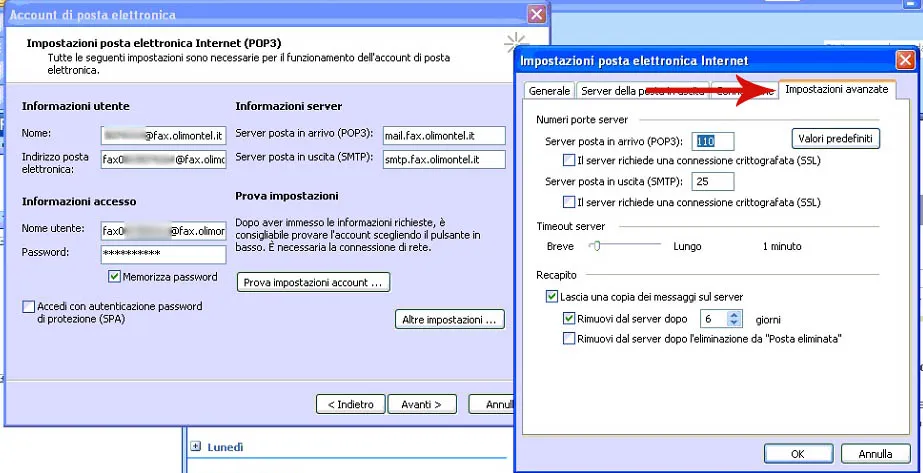The width and height of the screenshot is (923, 473).
Task: Enable SSL for incoming POP3 server
Action: [569, 160]
